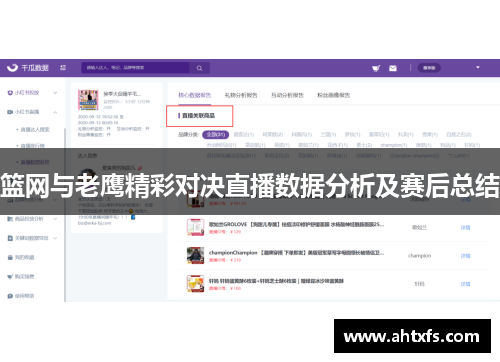Image resolution: width=500 pixels, height=362 pixels.
Task: Filter brands by 科颜氏(1)
Action: pos(302,135)
